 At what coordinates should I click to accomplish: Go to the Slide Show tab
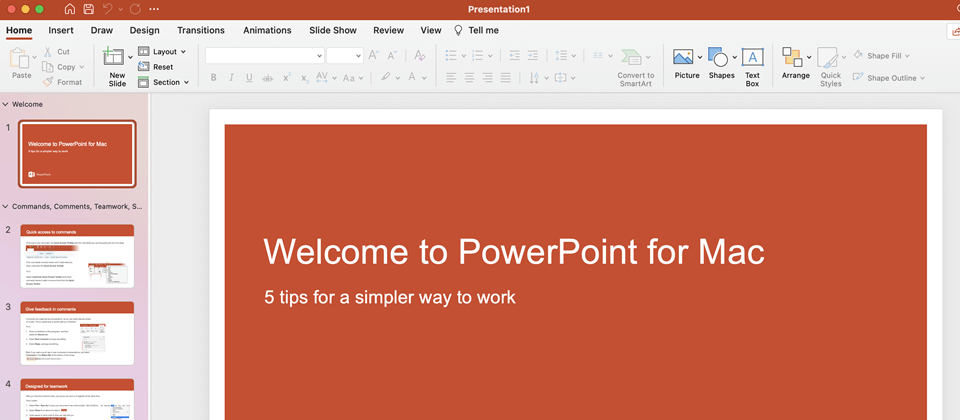(x=332, y=30)
